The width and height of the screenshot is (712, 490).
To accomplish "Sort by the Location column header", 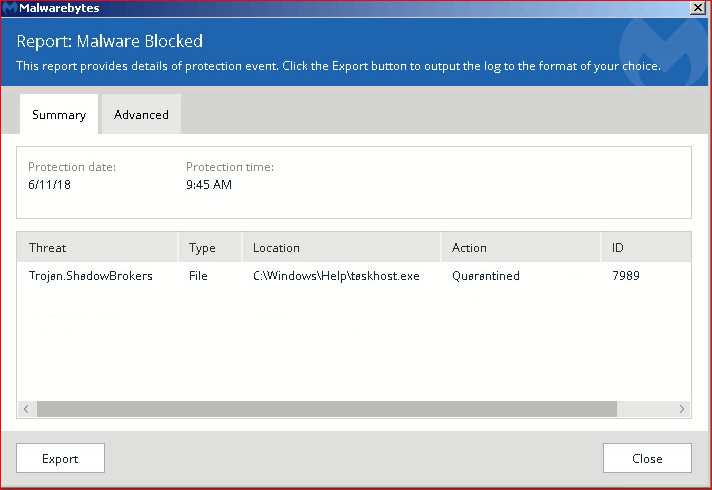I will (341, 247).
